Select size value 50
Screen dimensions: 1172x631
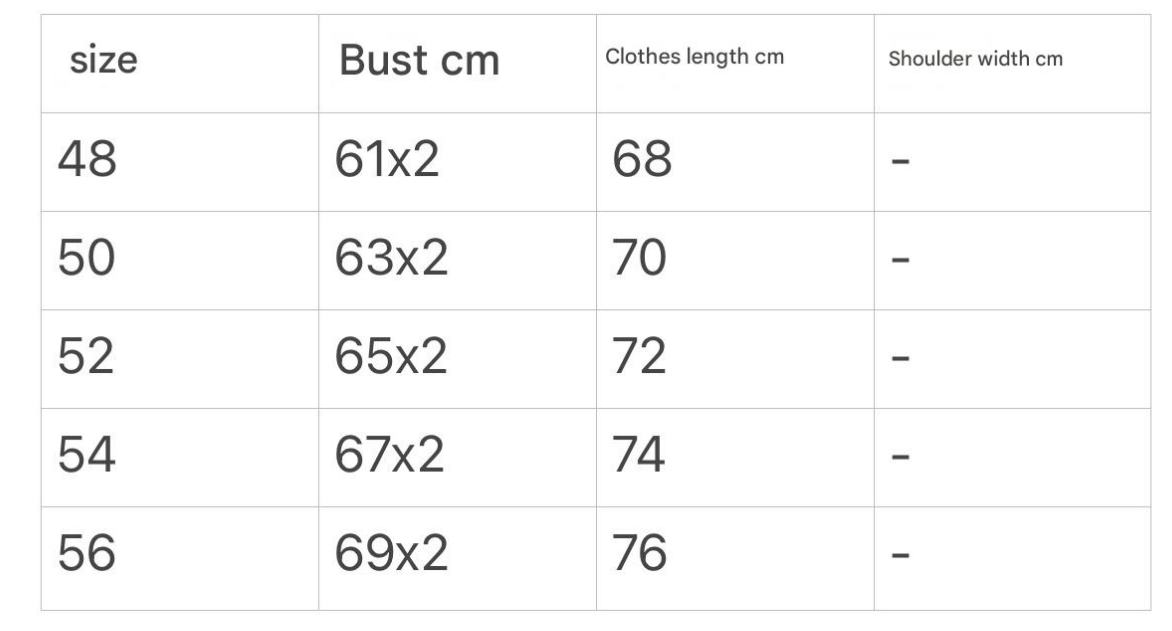[x=86, y=259]
